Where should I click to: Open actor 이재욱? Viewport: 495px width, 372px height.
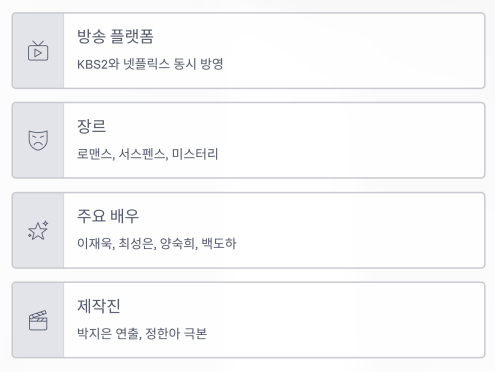(94, 243)
